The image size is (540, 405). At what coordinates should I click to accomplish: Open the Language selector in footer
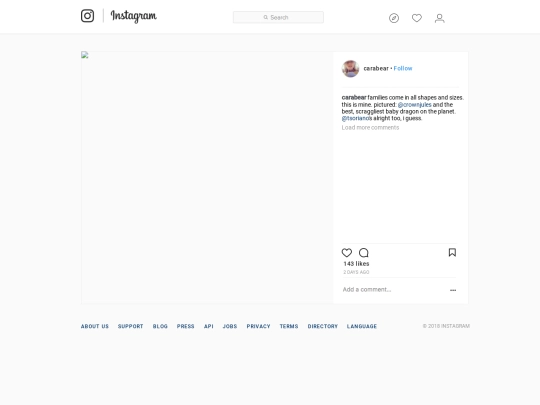tap(362, 326)
